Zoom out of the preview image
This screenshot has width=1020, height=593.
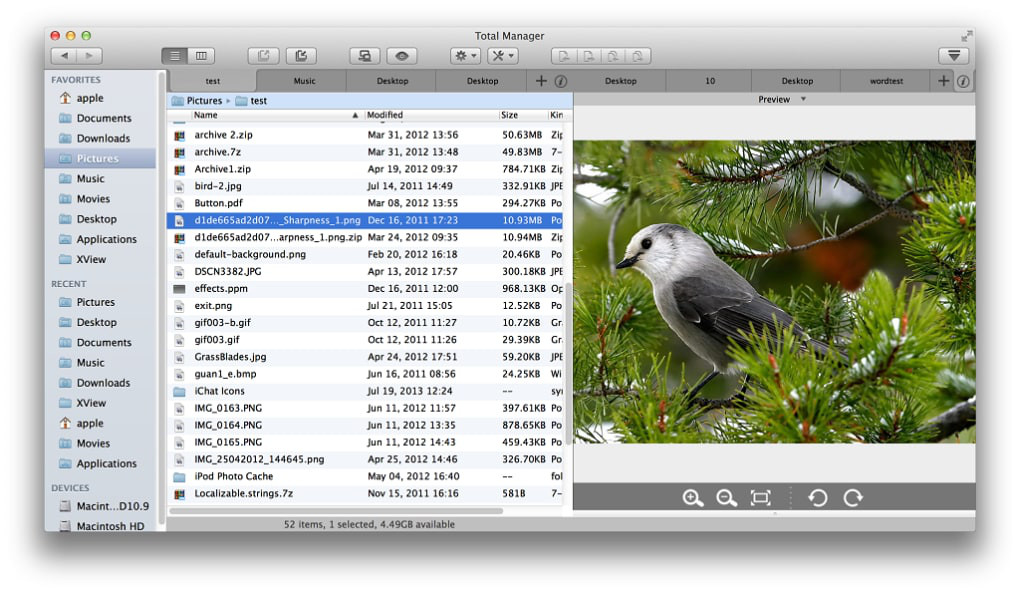(x=726, y=498)
